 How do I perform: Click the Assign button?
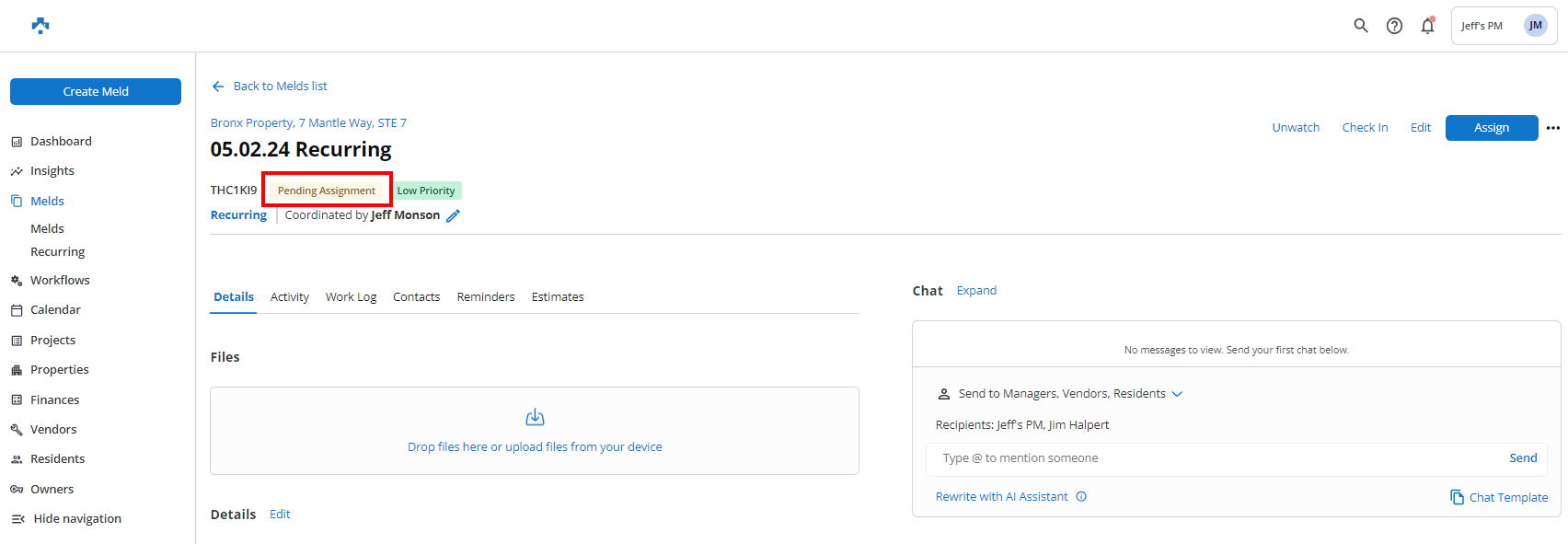[1492, 128]
